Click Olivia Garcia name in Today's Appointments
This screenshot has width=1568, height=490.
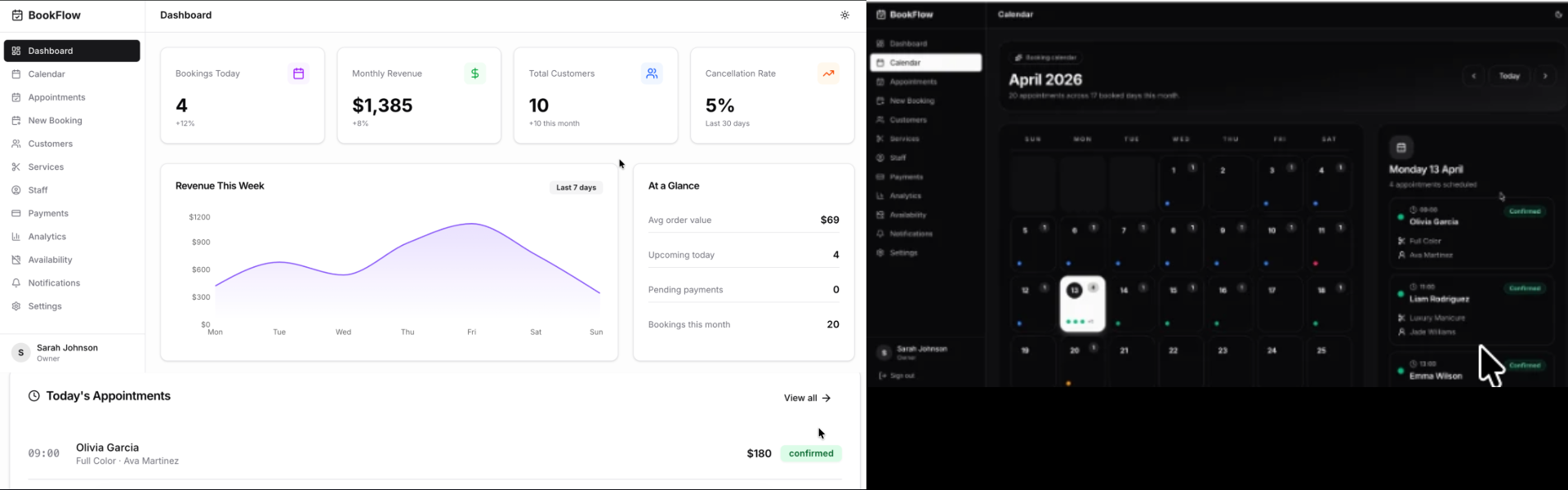(x=108, y=448)
